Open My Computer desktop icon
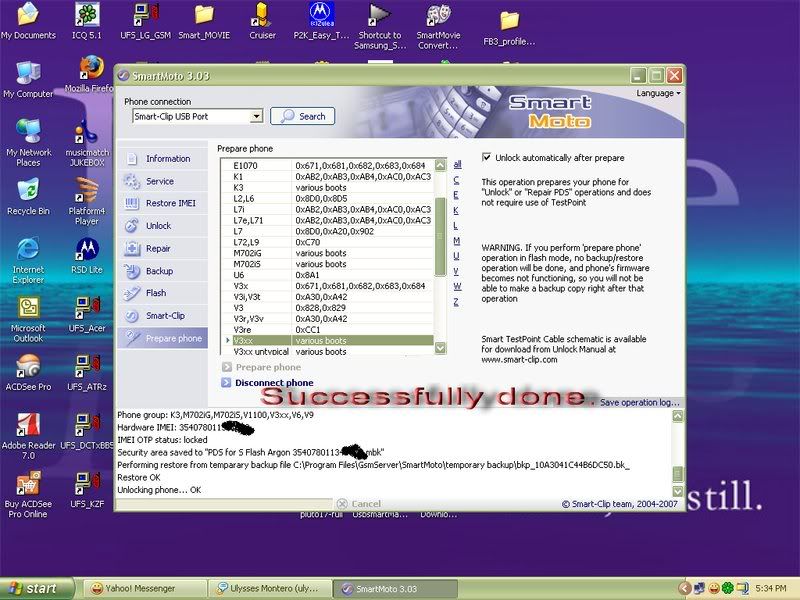The height and width of the screenshot is (600, 800). [28, 80]
